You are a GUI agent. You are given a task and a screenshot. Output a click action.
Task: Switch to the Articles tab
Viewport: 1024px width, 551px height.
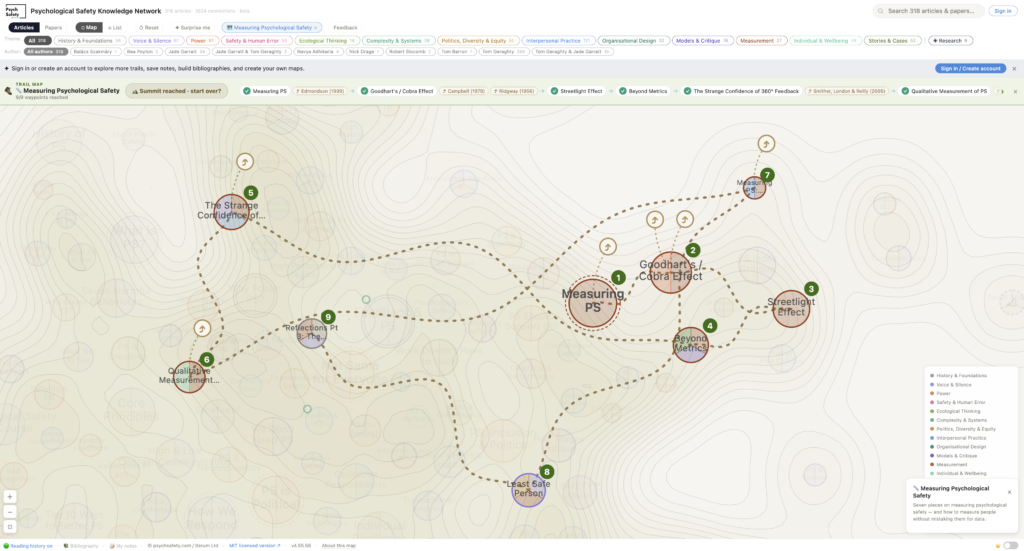pos(24,27)
